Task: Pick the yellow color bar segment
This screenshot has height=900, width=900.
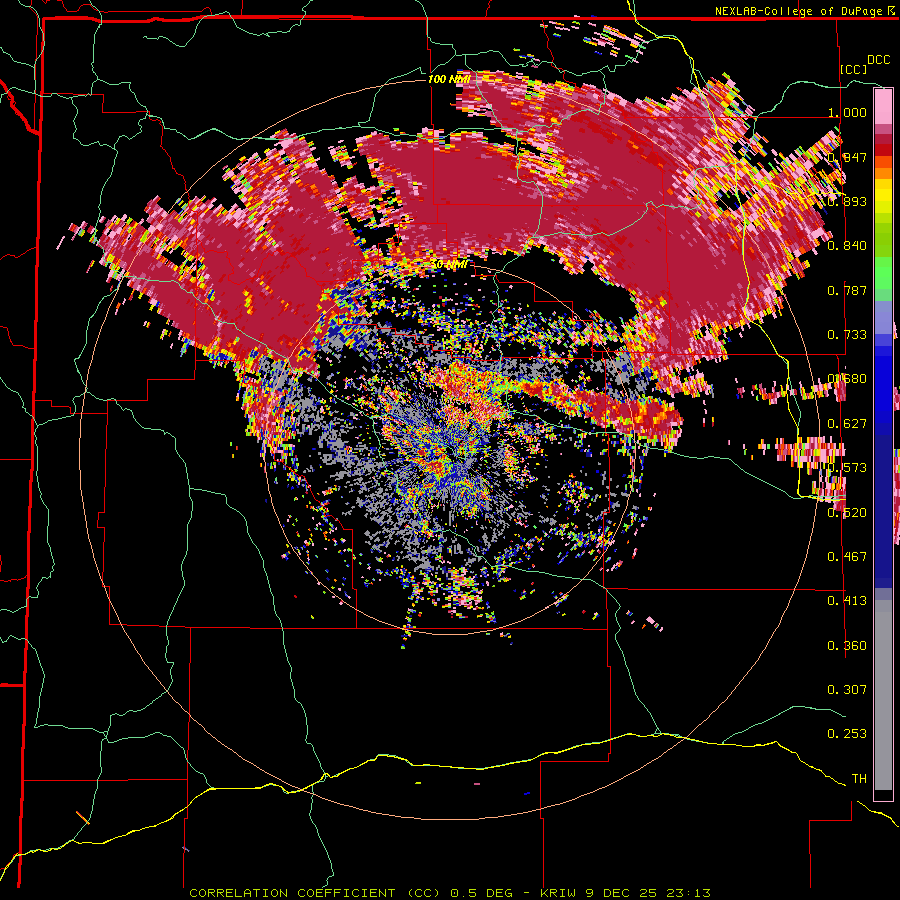Action: 883,196
